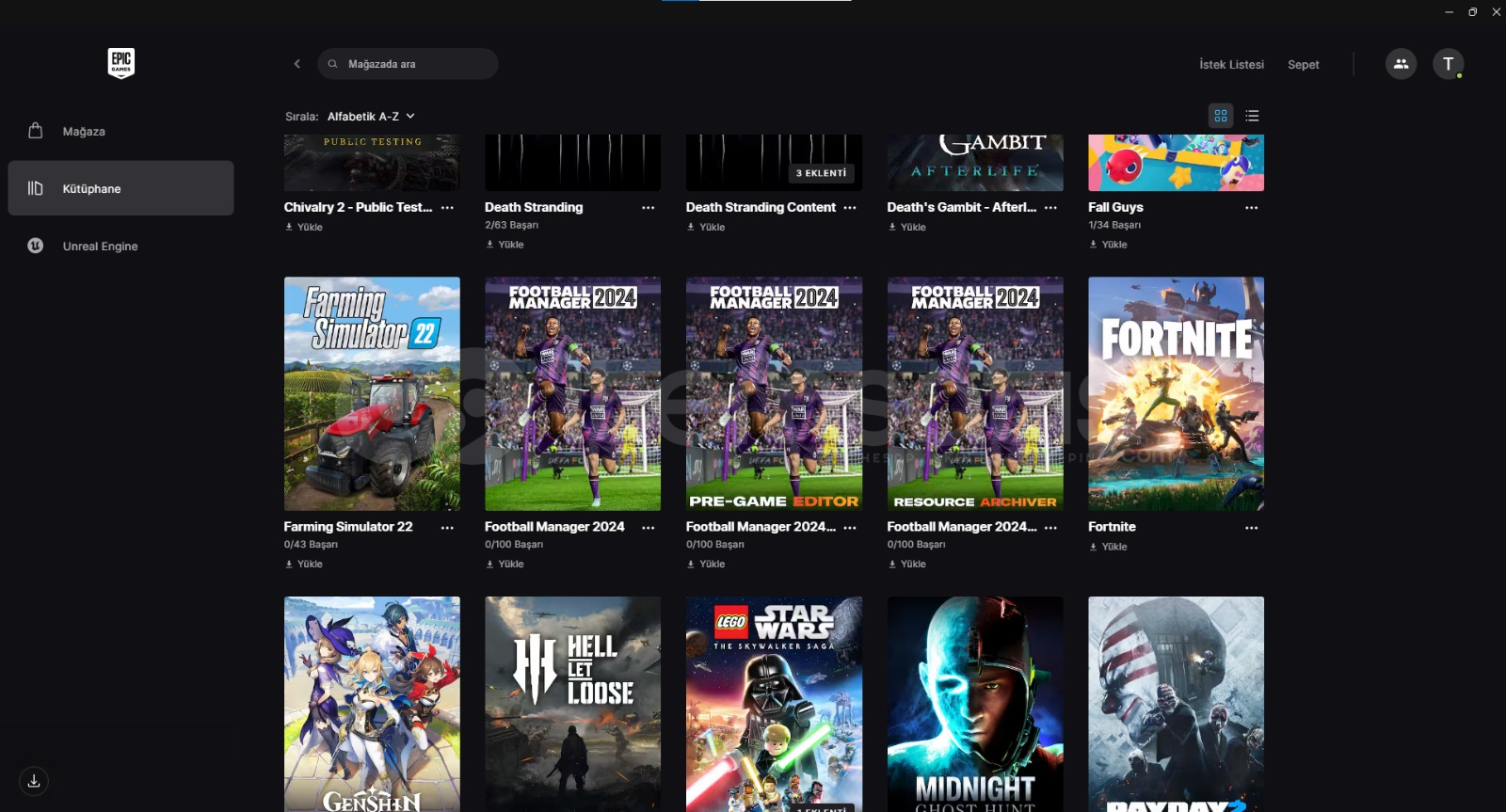
Task: Open the Resource Archiver cover art
Action: 975,393
